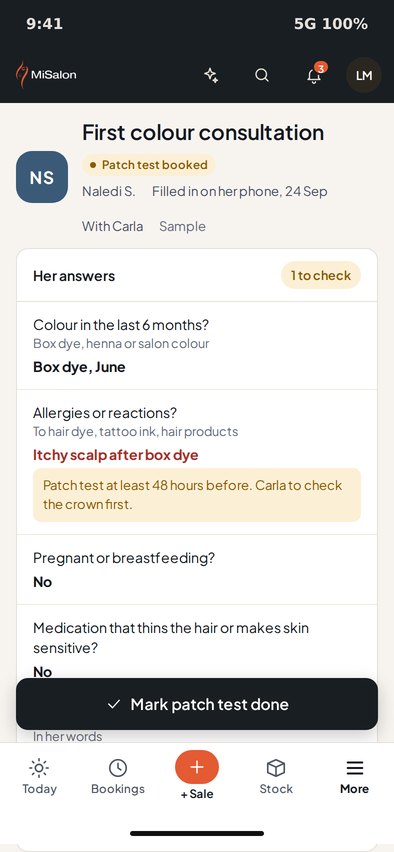Tap the NS client avatar
Screen dimensions: 394x852
pyautogui.click(x=42, y=177)
